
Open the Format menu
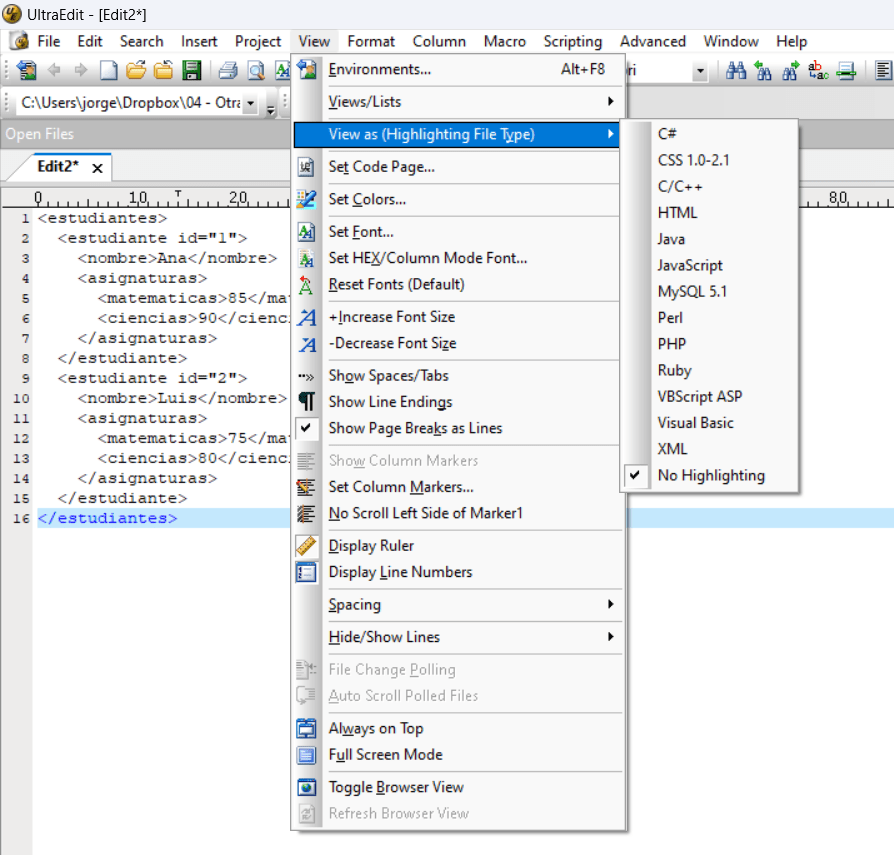click(x=371, y=41)
